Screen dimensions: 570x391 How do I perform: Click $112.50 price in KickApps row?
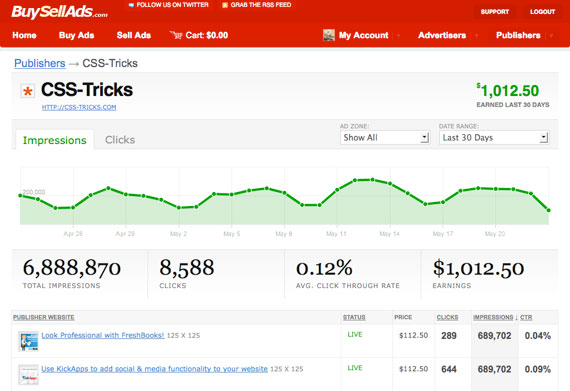click(x=414, y=369)
